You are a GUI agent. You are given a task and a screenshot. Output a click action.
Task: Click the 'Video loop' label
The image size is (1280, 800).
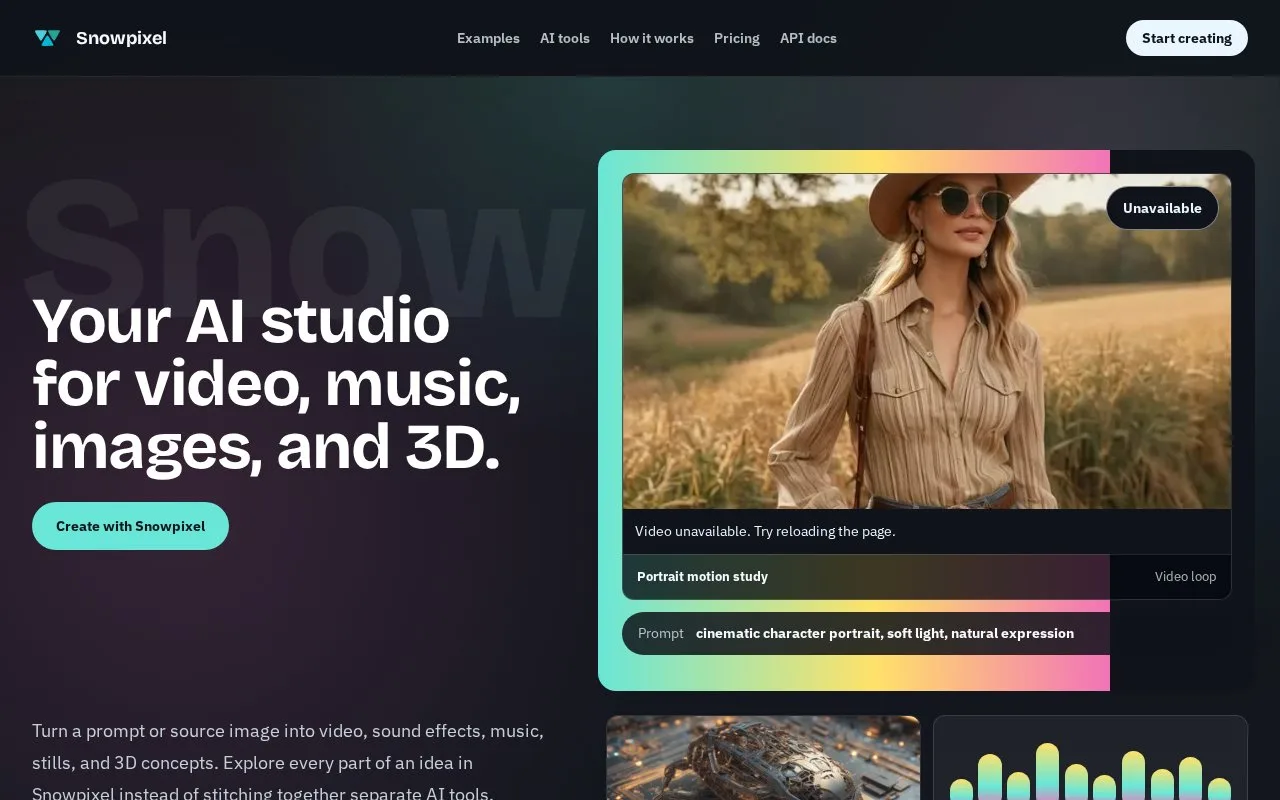(x=1185, y=576)
